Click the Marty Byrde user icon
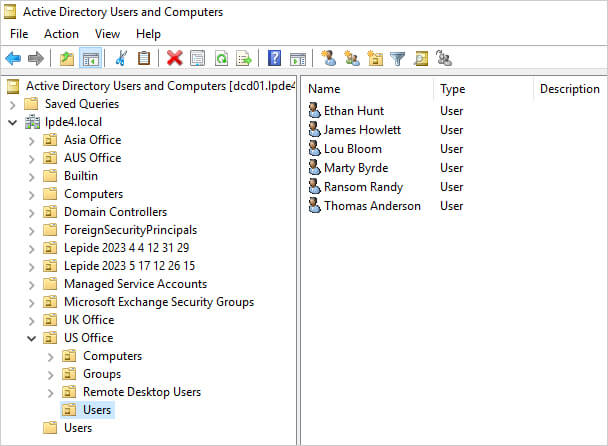 pyautogui.click(x=314, y=168)
